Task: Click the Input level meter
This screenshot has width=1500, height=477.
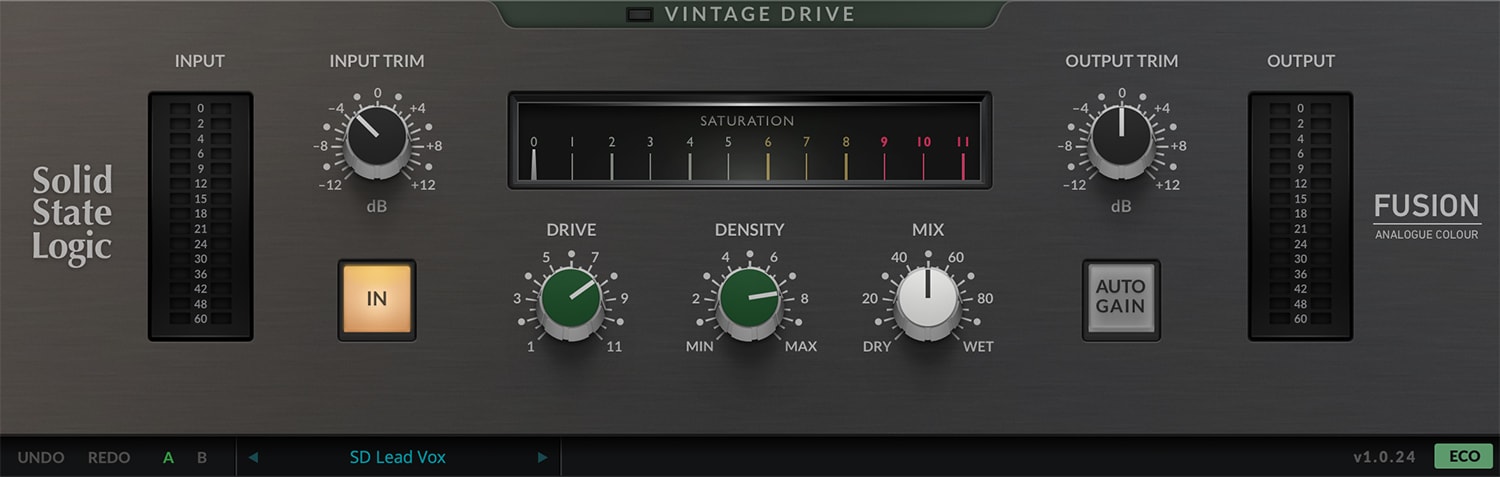Action: click(x=200, y=215)
